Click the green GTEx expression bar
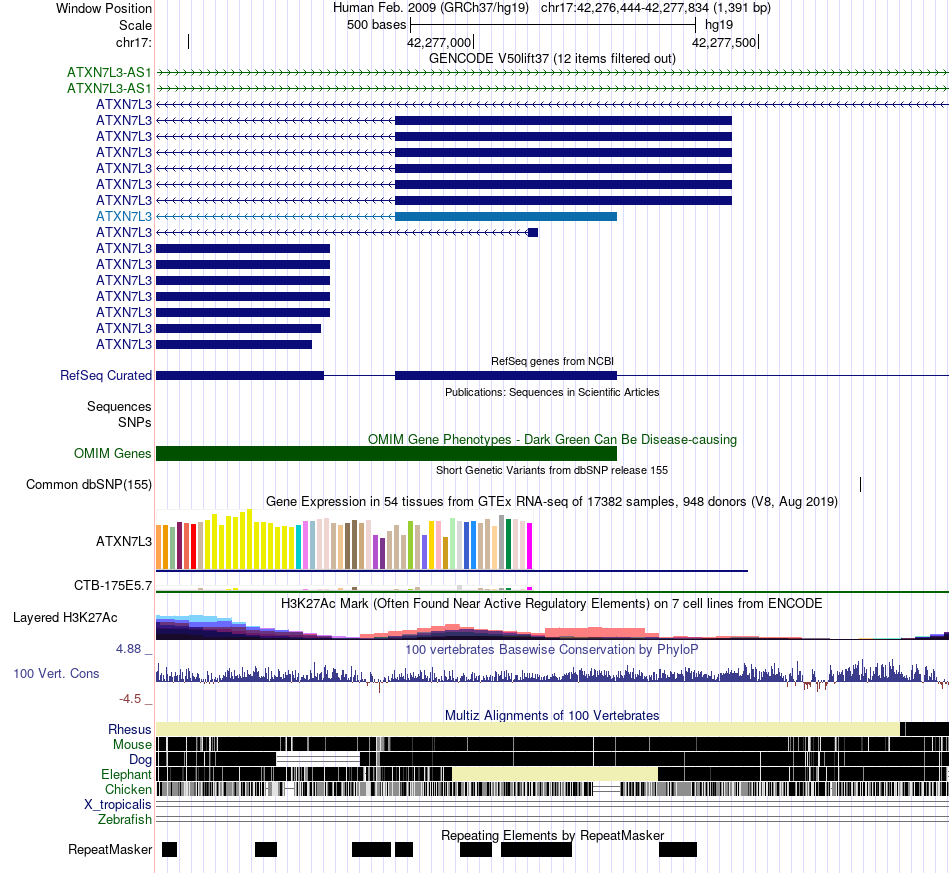The height and width of the screenshot is (873, 950). point(508,544)
